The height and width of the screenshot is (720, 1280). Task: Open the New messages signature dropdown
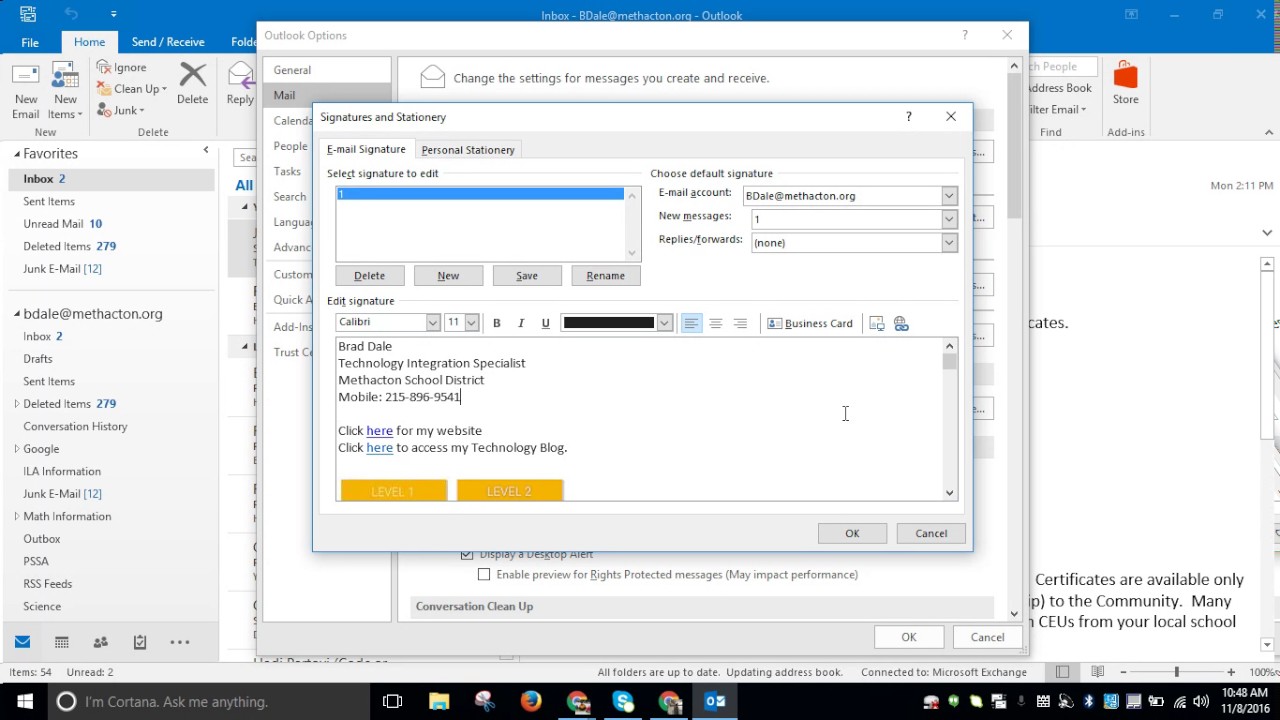pyautogui.click(x=949, y=219)
